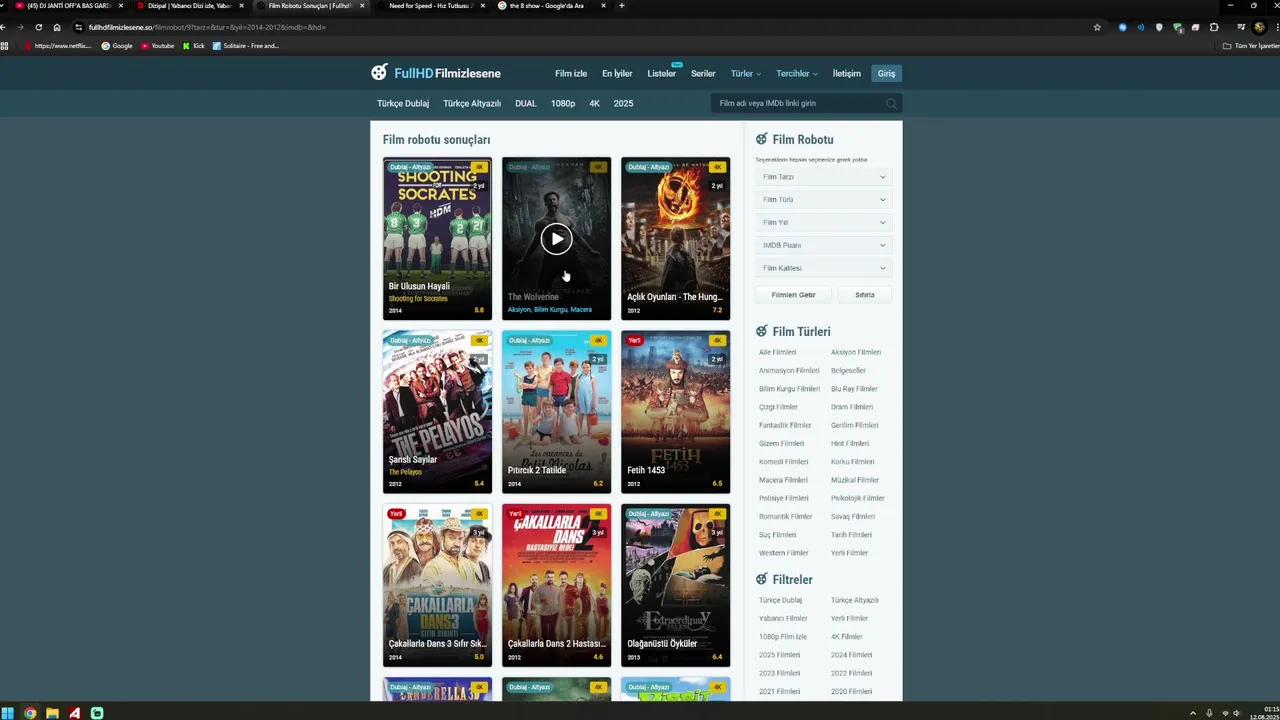
Task: Open the browser extensions puzzle icon
Action: pyautogui.click(x=1214, y=27)
